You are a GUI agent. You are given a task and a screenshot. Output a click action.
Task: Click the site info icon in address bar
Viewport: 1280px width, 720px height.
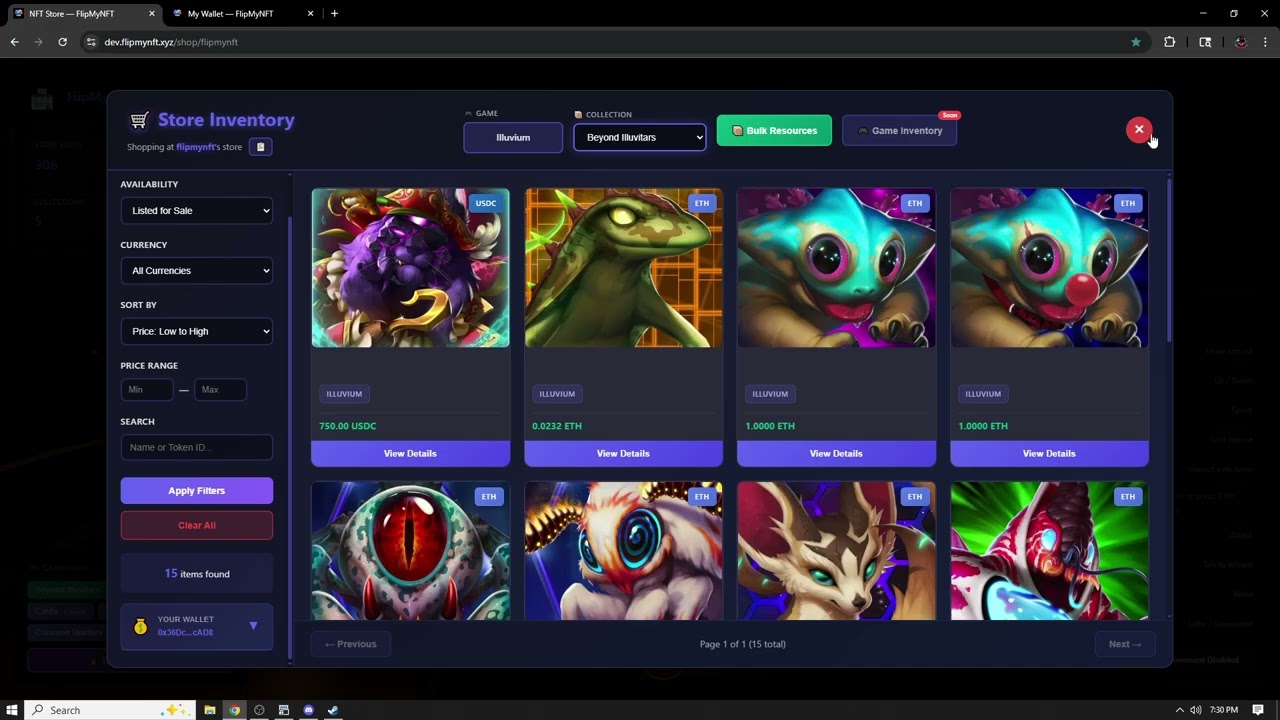tap(91, 42)
